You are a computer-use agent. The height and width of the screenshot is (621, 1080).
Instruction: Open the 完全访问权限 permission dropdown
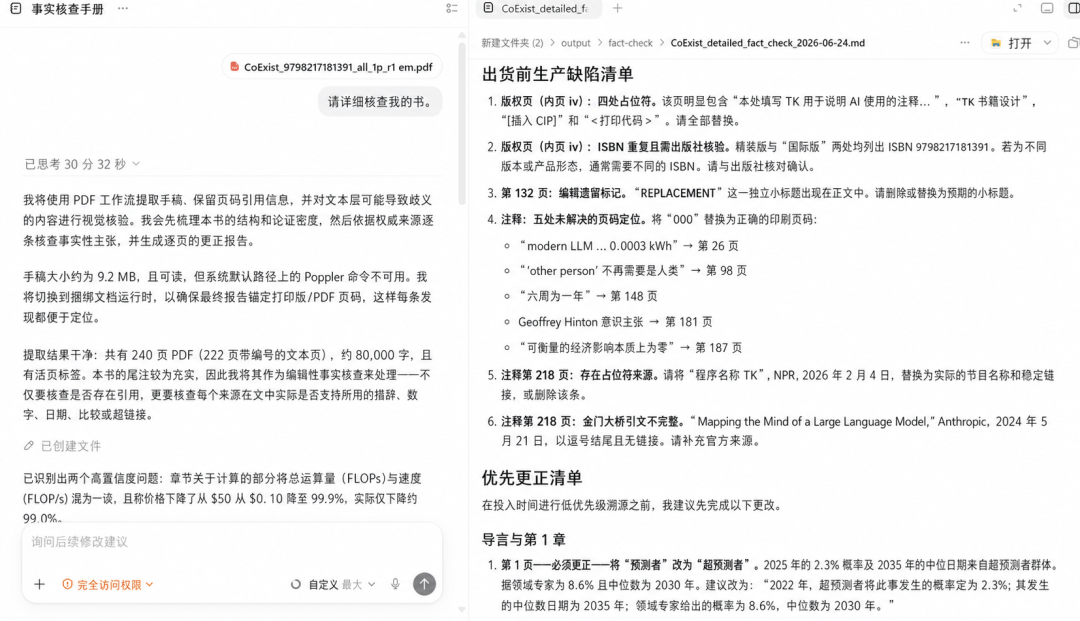click(x=108, y=585)
